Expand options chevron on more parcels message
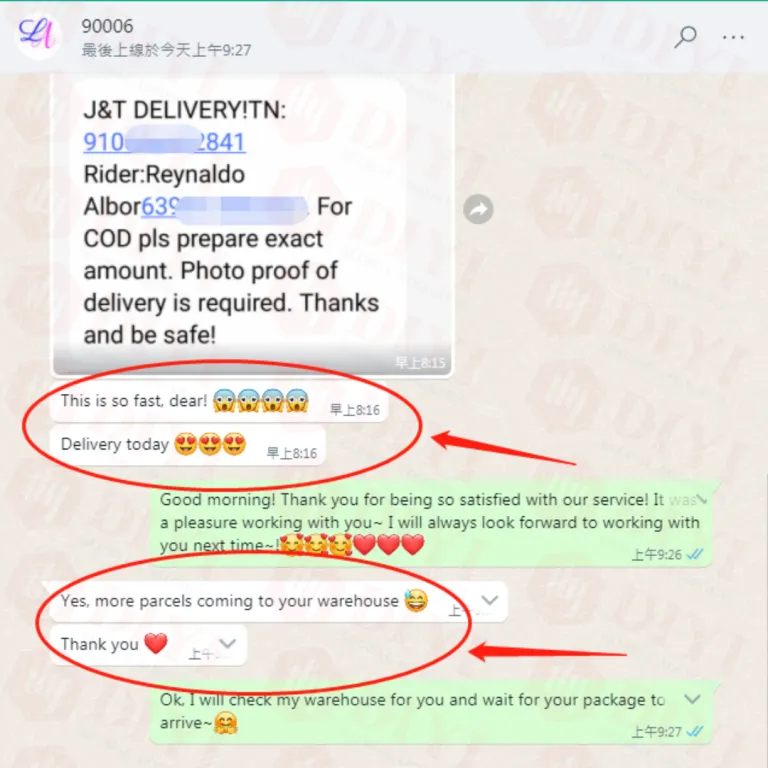 pos(489,600)
